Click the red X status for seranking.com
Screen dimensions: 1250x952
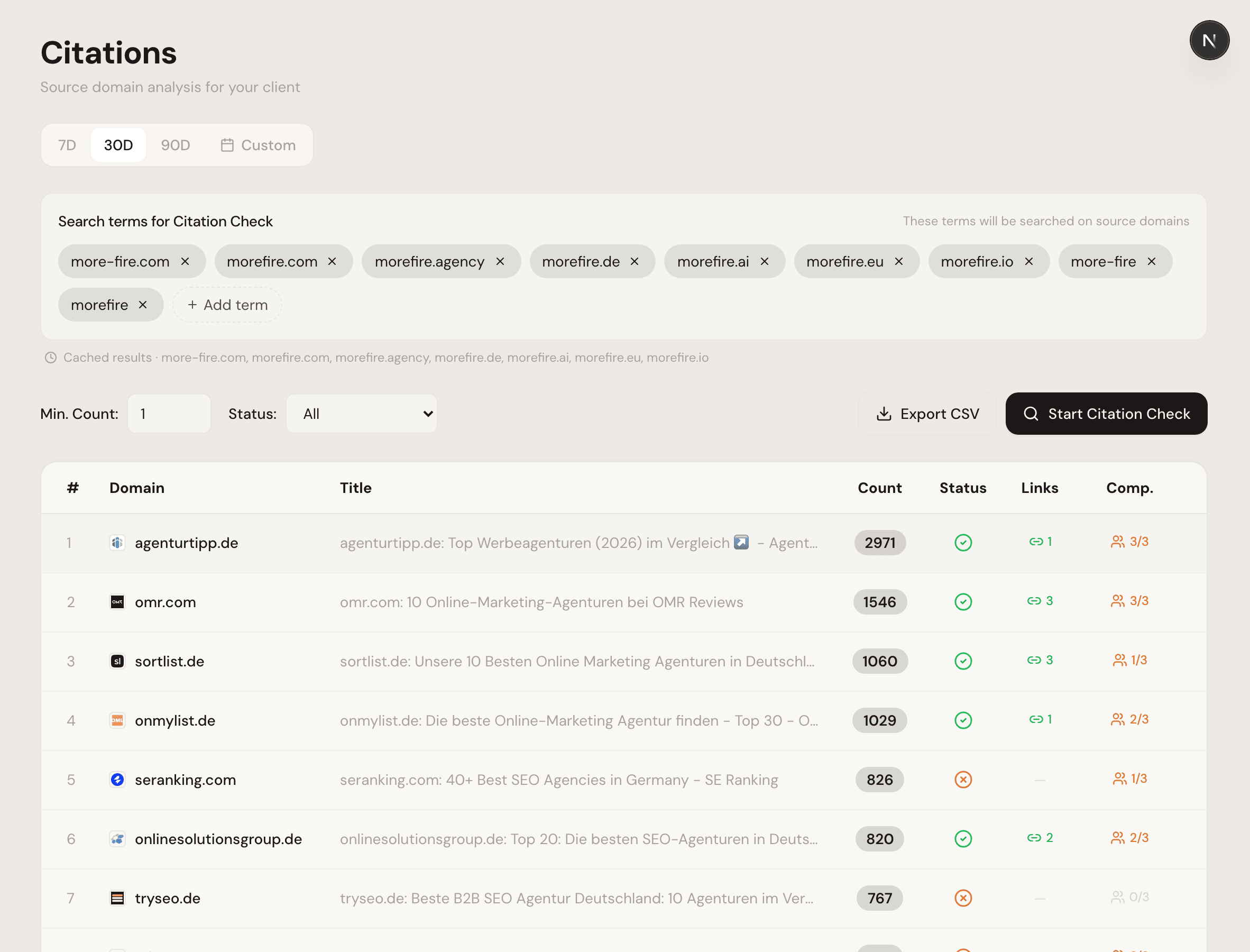[x=963, y=780]
